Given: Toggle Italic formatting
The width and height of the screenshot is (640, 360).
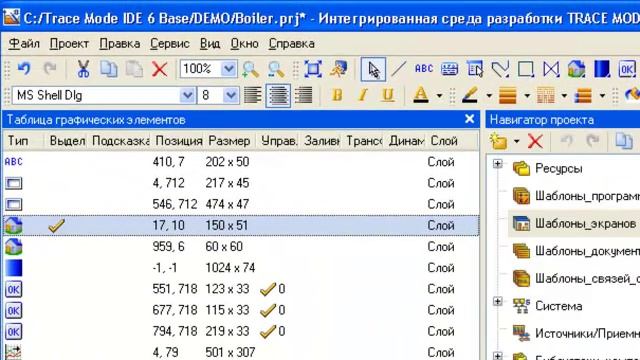Looking at the screenshot, I should coord(362,96).
